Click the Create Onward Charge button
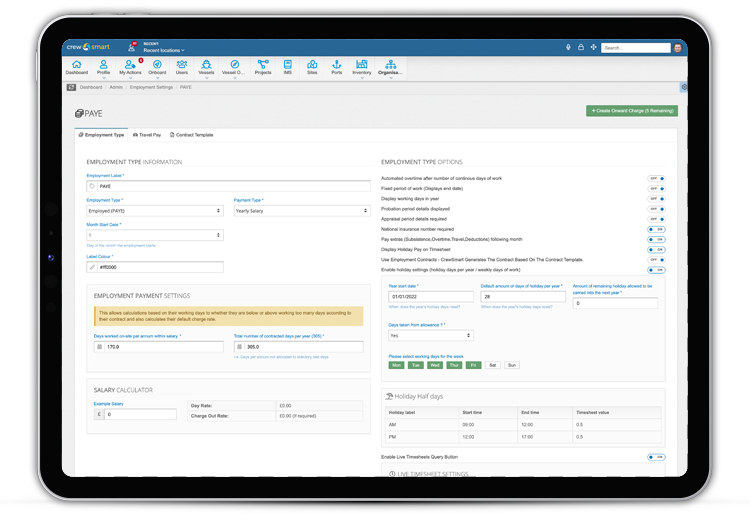This screenshot has height=520, width=750. (x=631, y=111)
